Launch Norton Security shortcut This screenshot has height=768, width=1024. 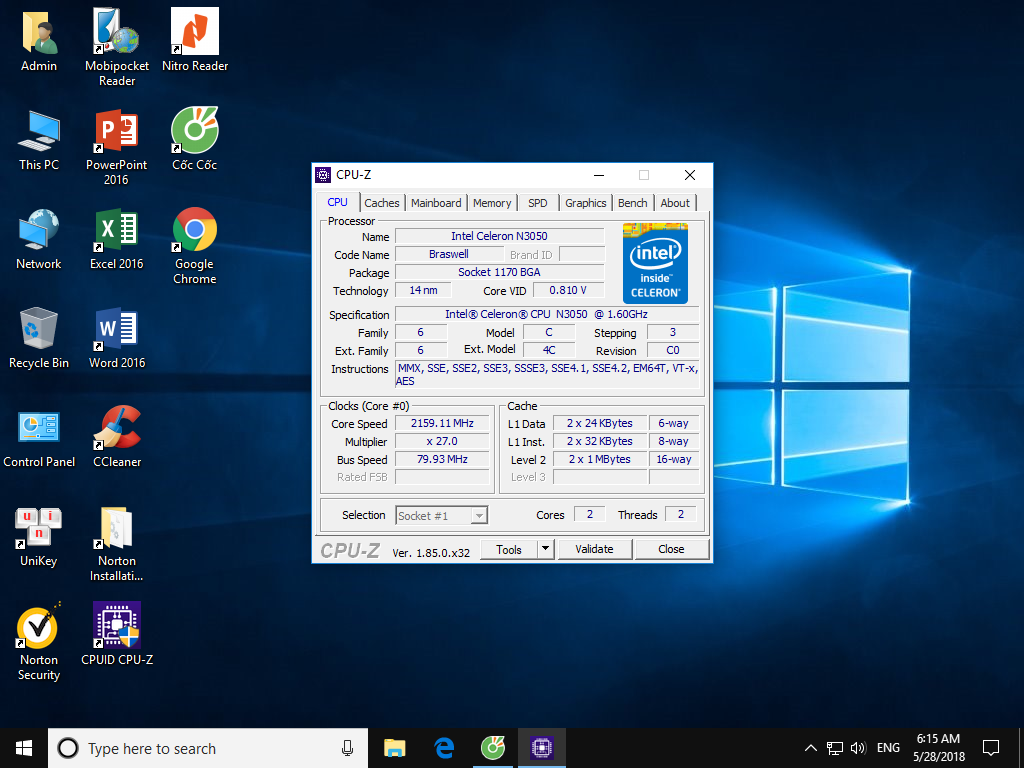click(x=39, y=642)
